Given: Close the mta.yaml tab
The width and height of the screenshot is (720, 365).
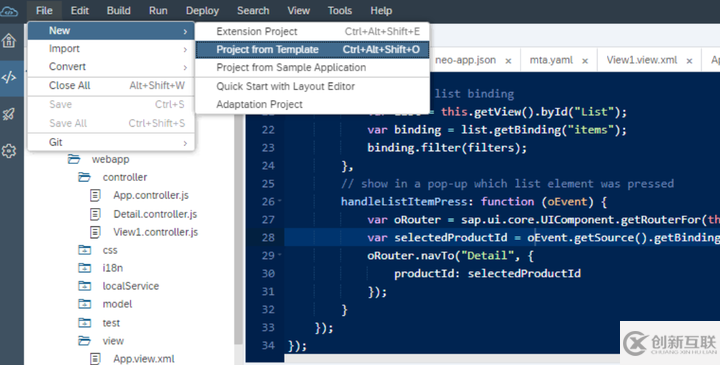Looking at the screenshot, I should click(585, 61).
